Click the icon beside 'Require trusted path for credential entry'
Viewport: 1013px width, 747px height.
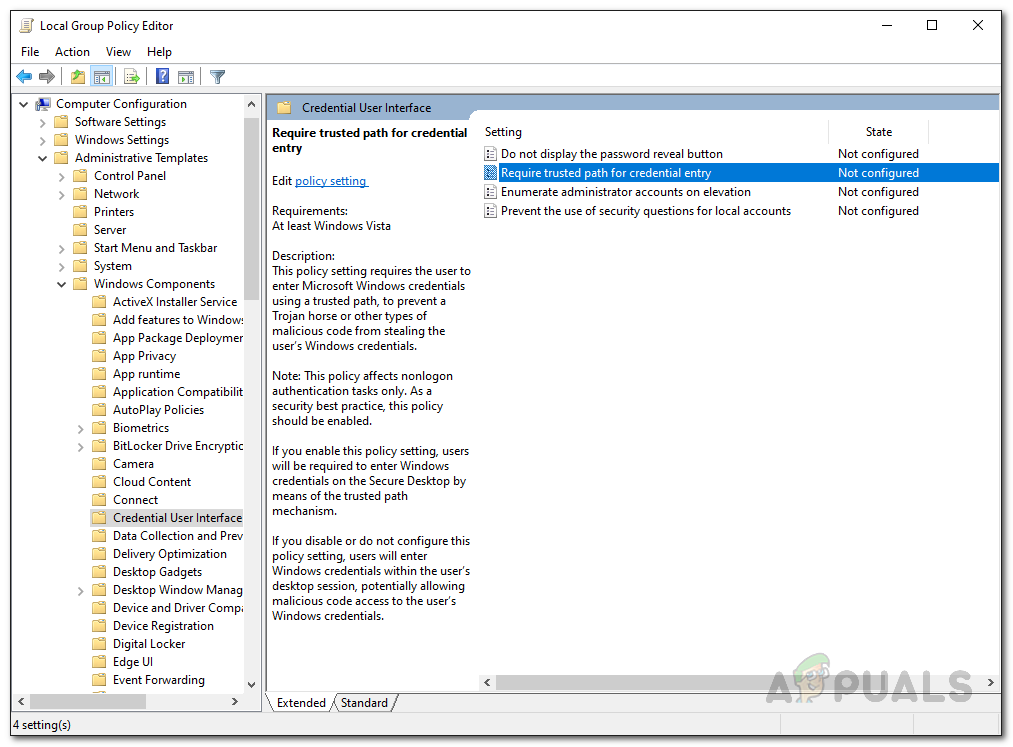[490, 173]
